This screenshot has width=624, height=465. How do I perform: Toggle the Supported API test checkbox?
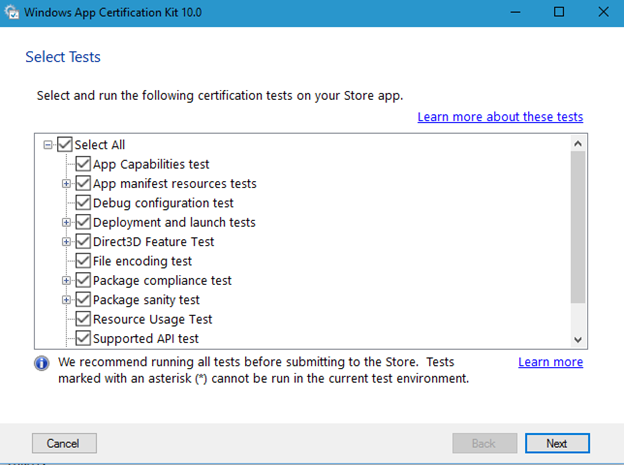point(83,338)
